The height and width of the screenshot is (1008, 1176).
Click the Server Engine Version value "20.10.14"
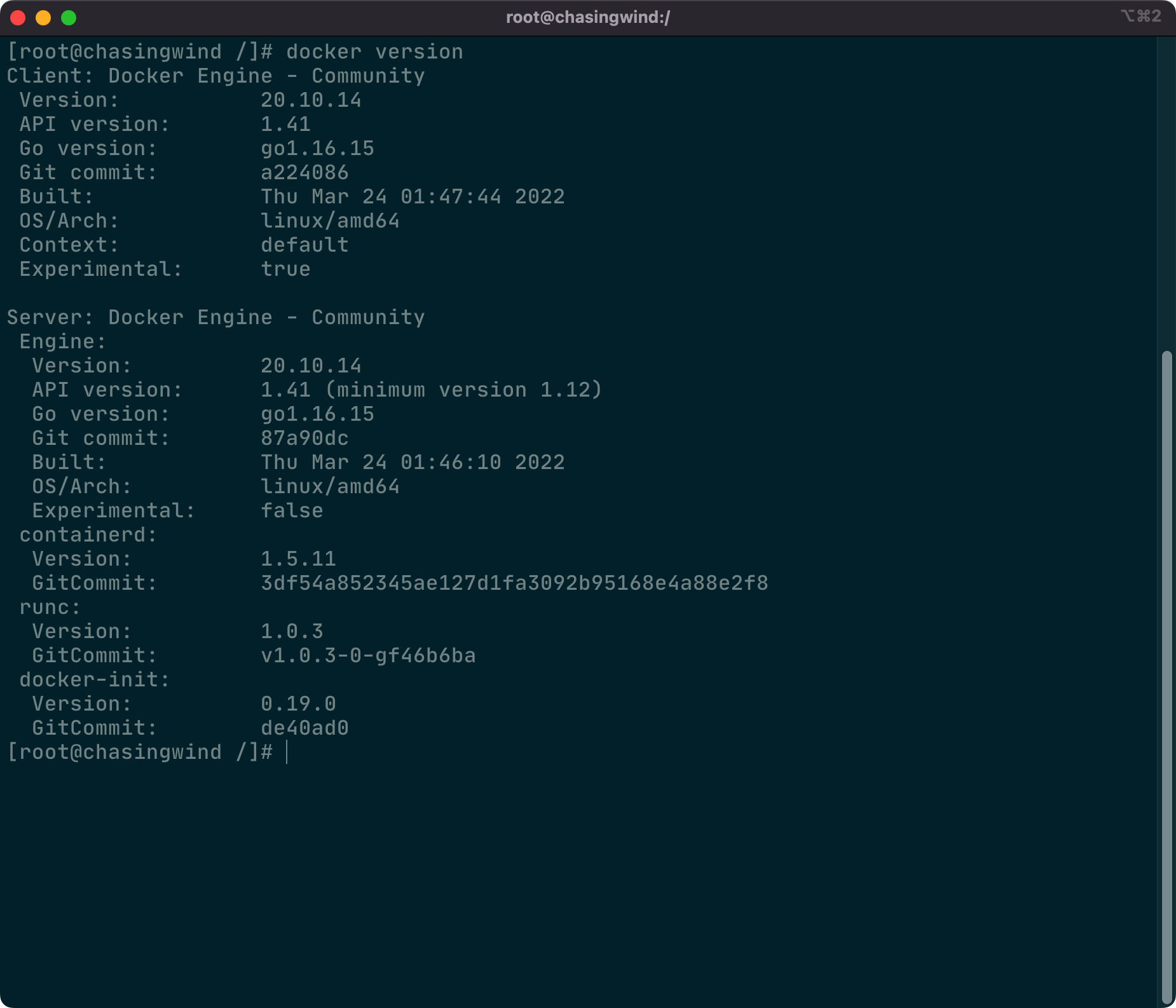pyautogui.click(x=311, y=365)
